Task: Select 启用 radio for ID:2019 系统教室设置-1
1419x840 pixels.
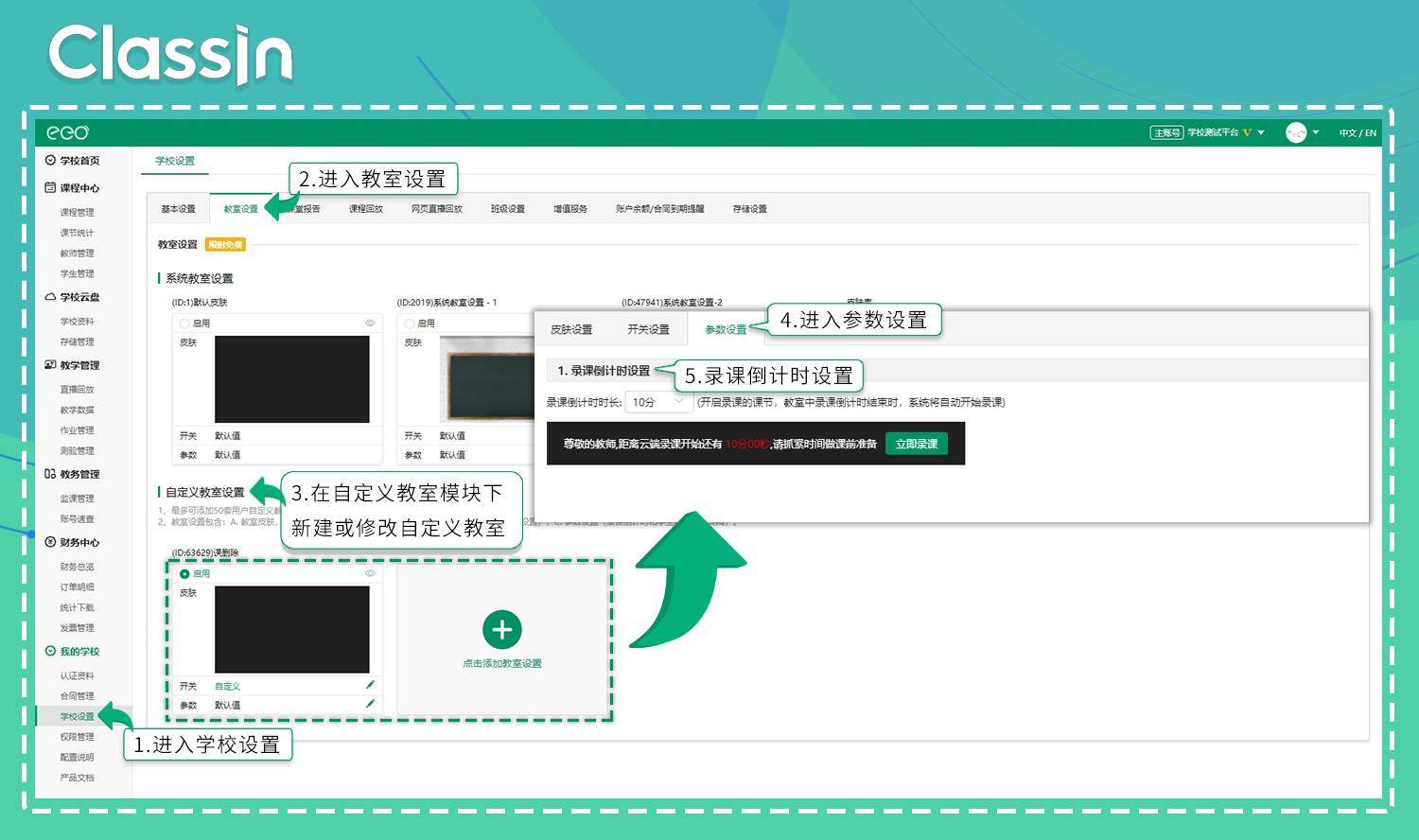Action: tap(410, 324)
